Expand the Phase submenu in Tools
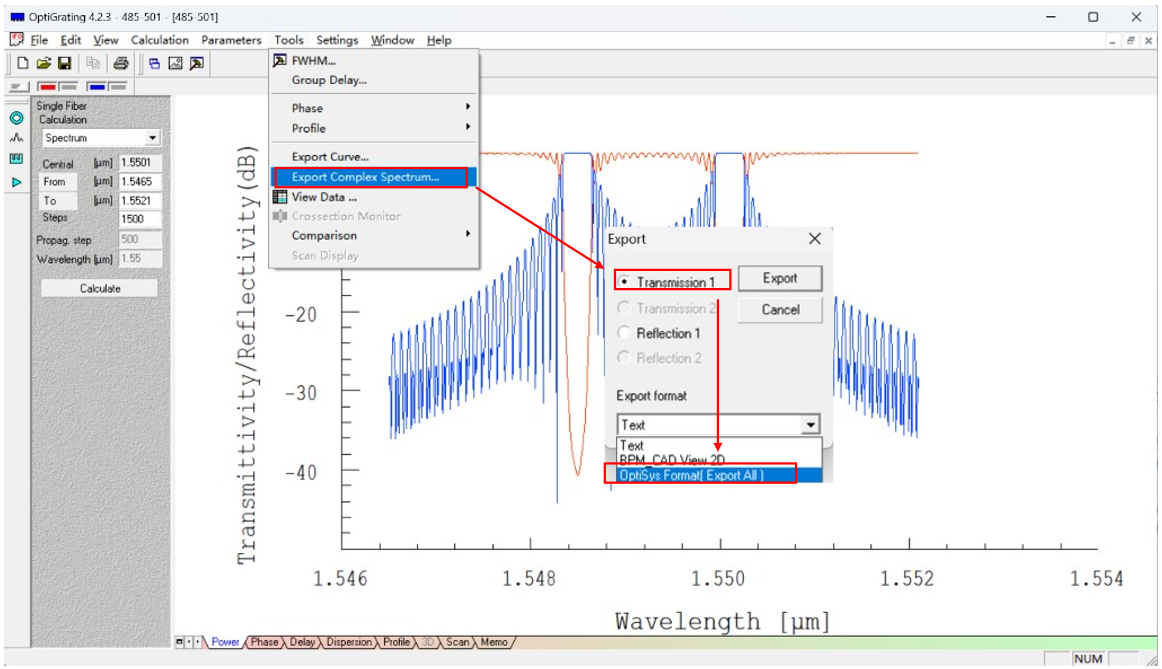 coord(380,108)
